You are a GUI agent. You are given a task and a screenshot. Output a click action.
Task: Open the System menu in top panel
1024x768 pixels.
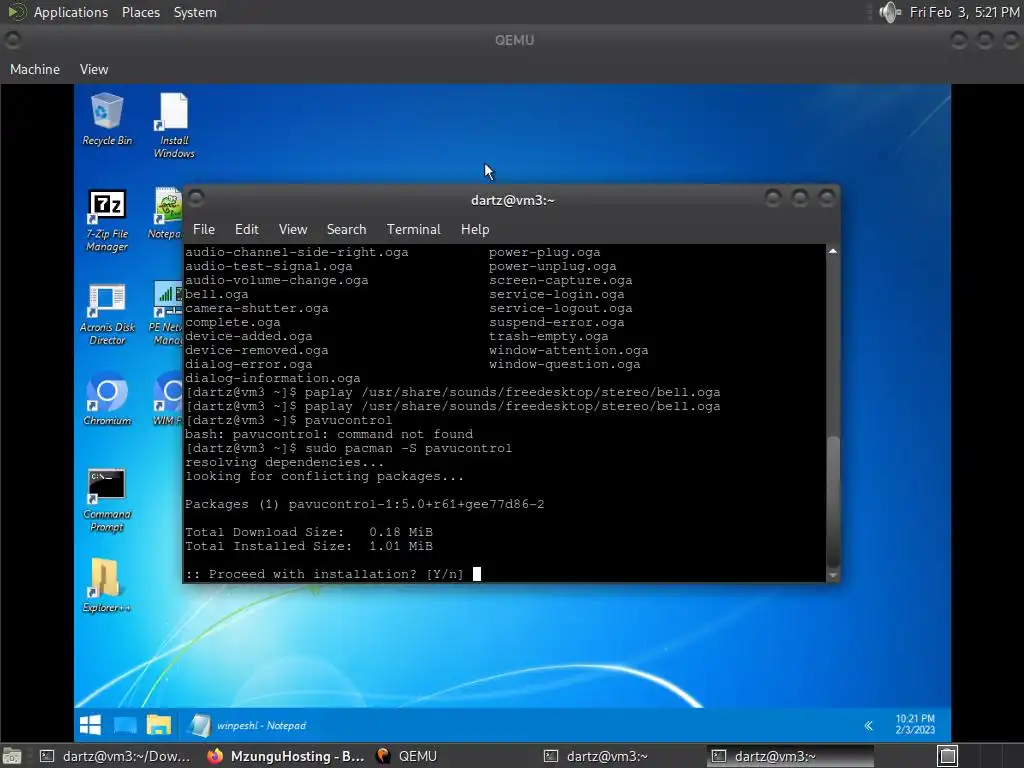pos(195,12)
